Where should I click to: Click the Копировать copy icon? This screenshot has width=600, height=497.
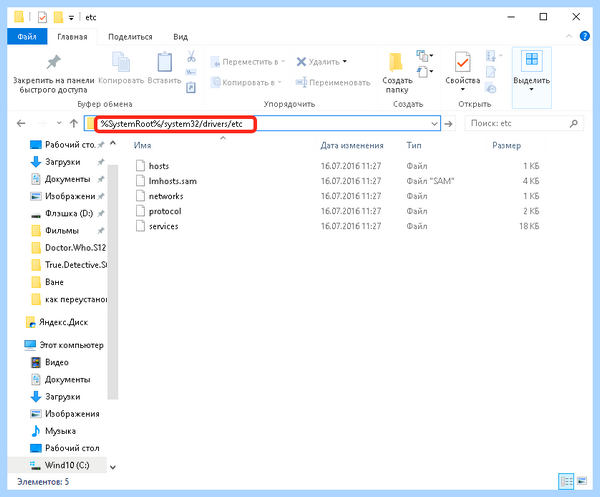121,62
